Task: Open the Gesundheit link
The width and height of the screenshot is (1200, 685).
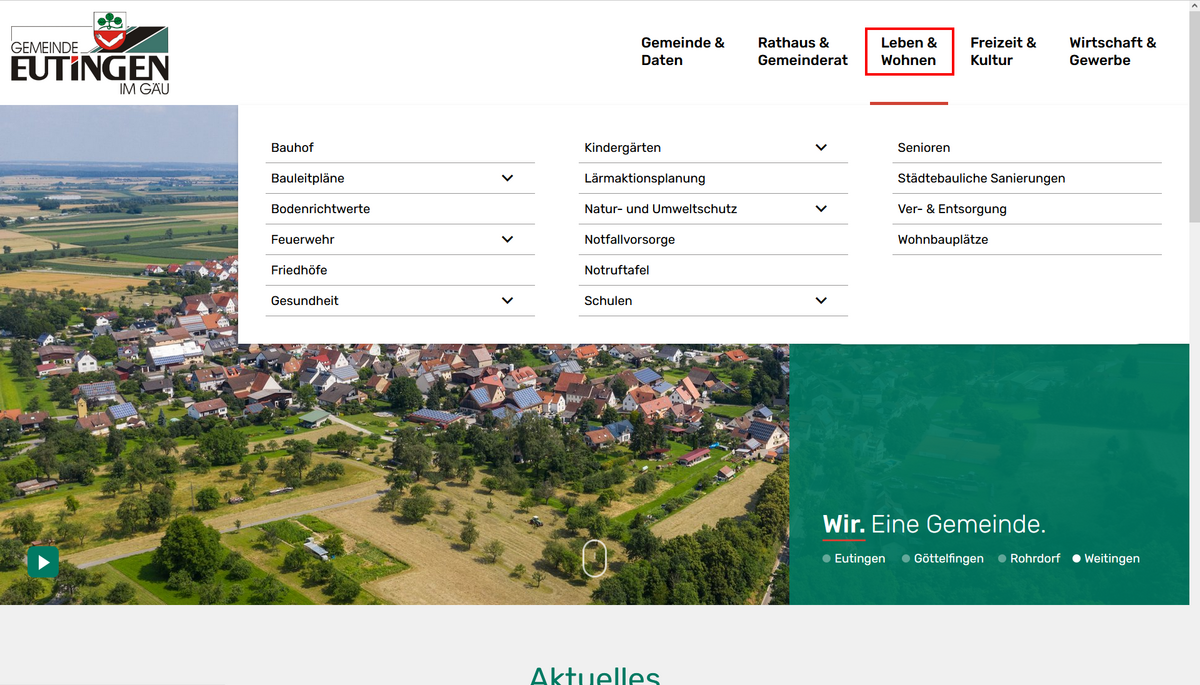Action: [305, 301]
